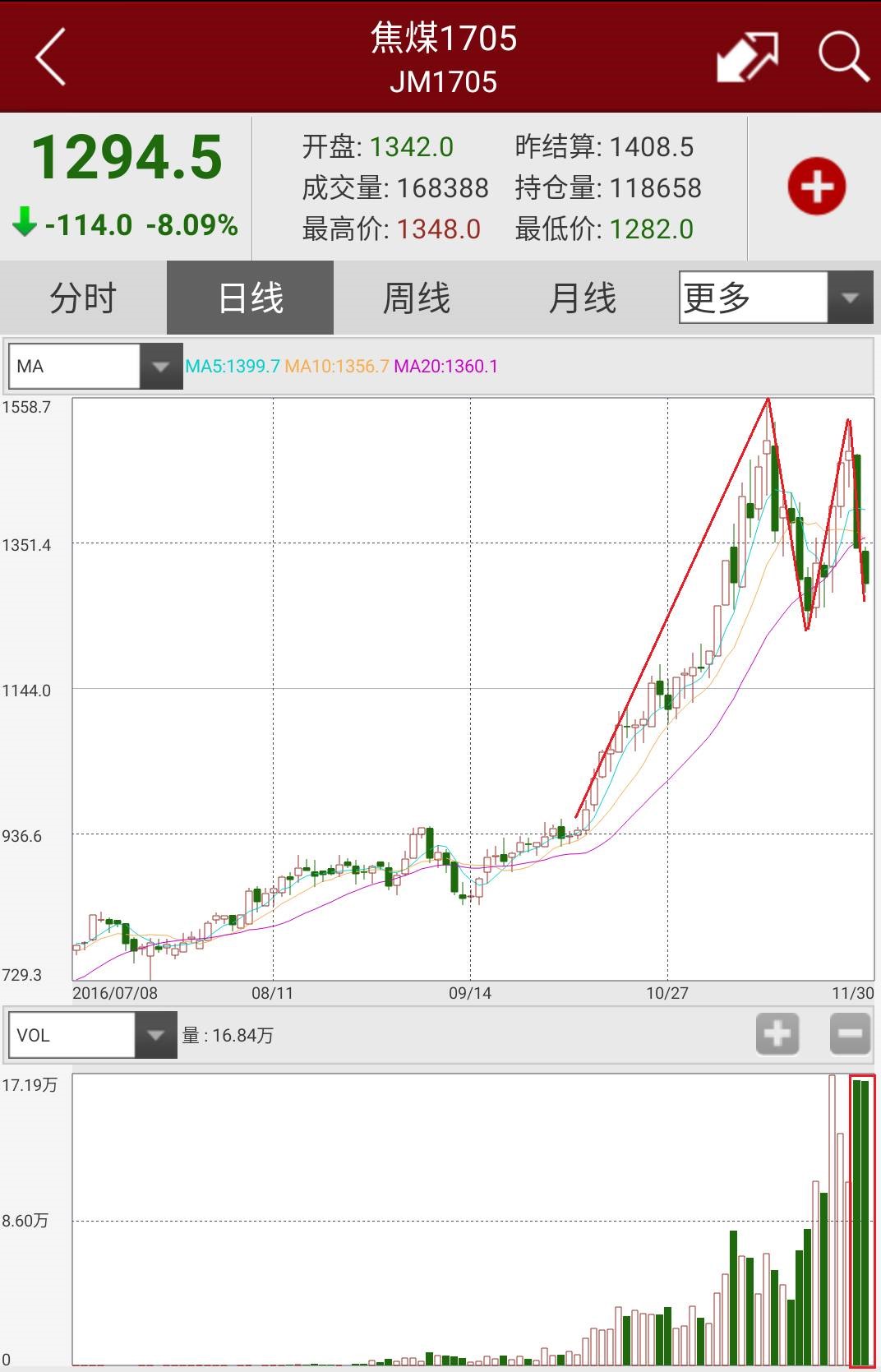
Task: Tap price axis label 936.6
Action: [x=22, y=836]
